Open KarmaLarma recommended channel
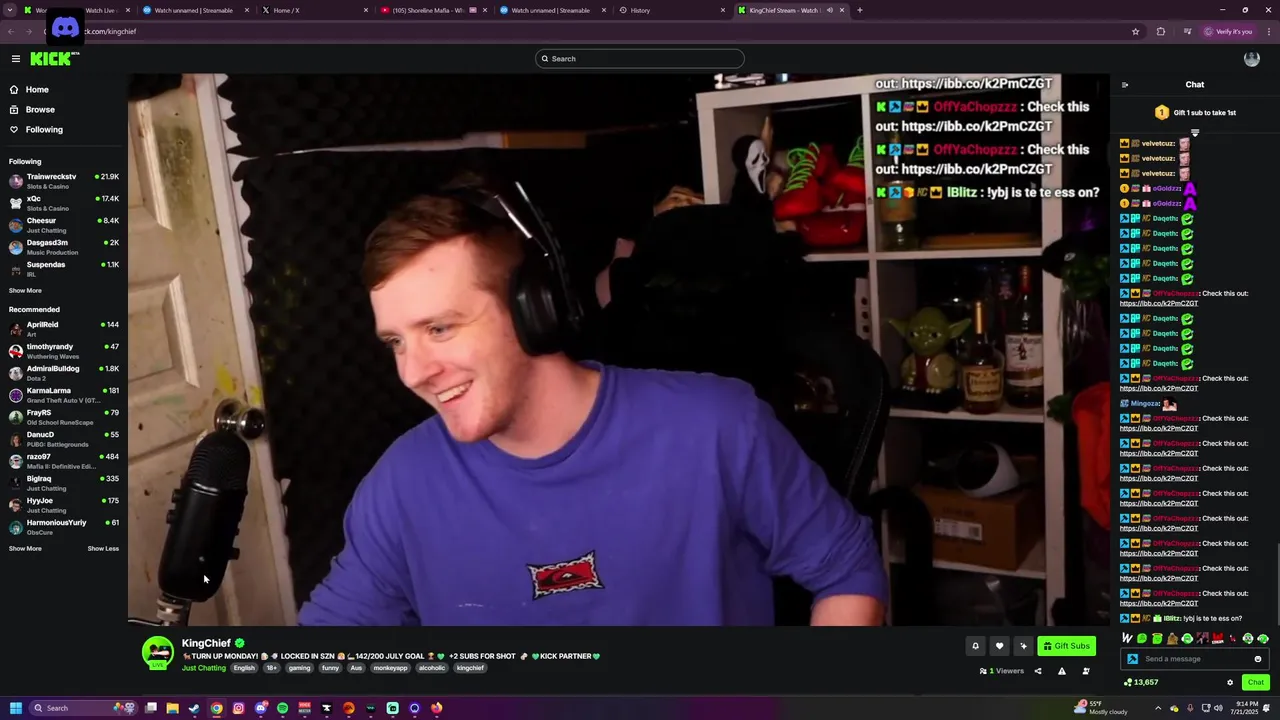This screenshot has width=1280, height=720. (64, 395)
